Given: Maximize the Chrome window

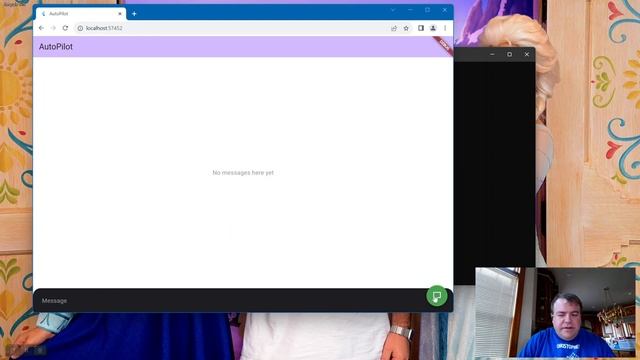Looking at the screenshot, I should (x=427, y=10).
